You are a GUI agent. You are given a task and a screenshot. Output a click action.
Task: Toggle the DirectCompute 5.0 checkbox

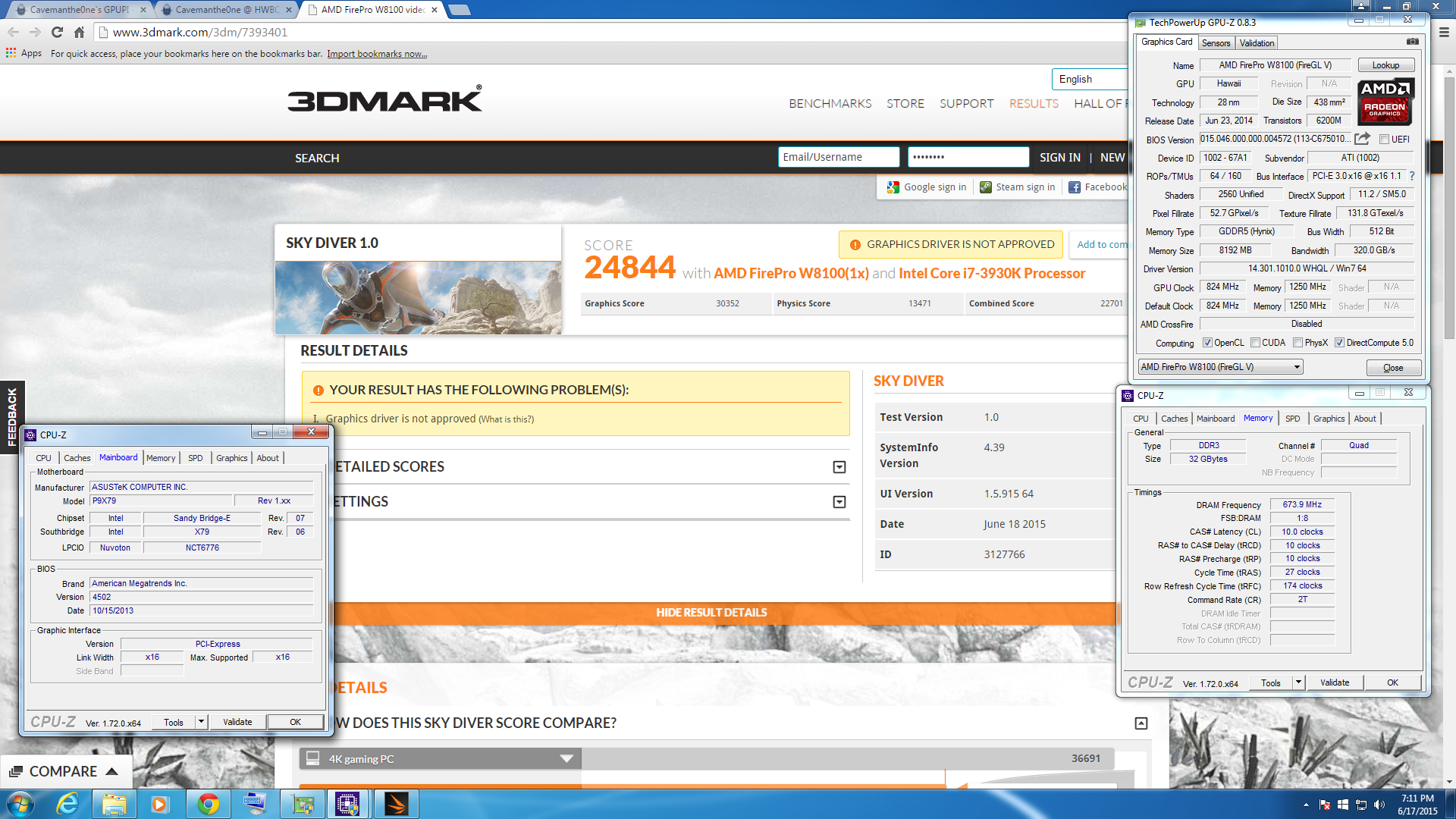(1340, 343)
